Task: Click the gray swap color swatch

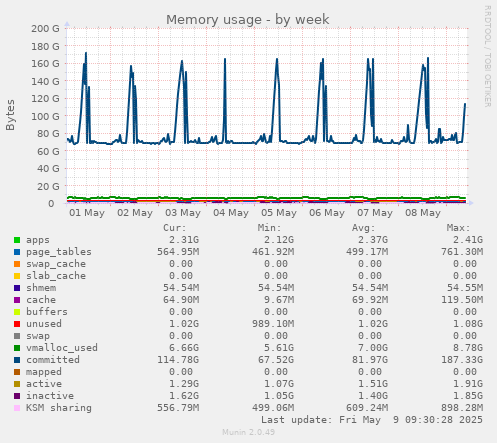Action: click(17, 336)
